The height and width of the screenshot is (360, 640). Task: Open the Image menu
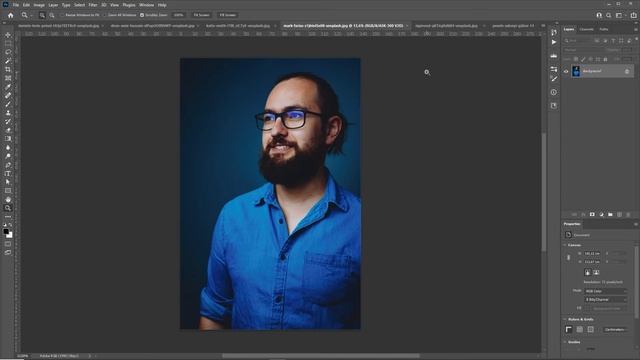click(x=39, y=5)
